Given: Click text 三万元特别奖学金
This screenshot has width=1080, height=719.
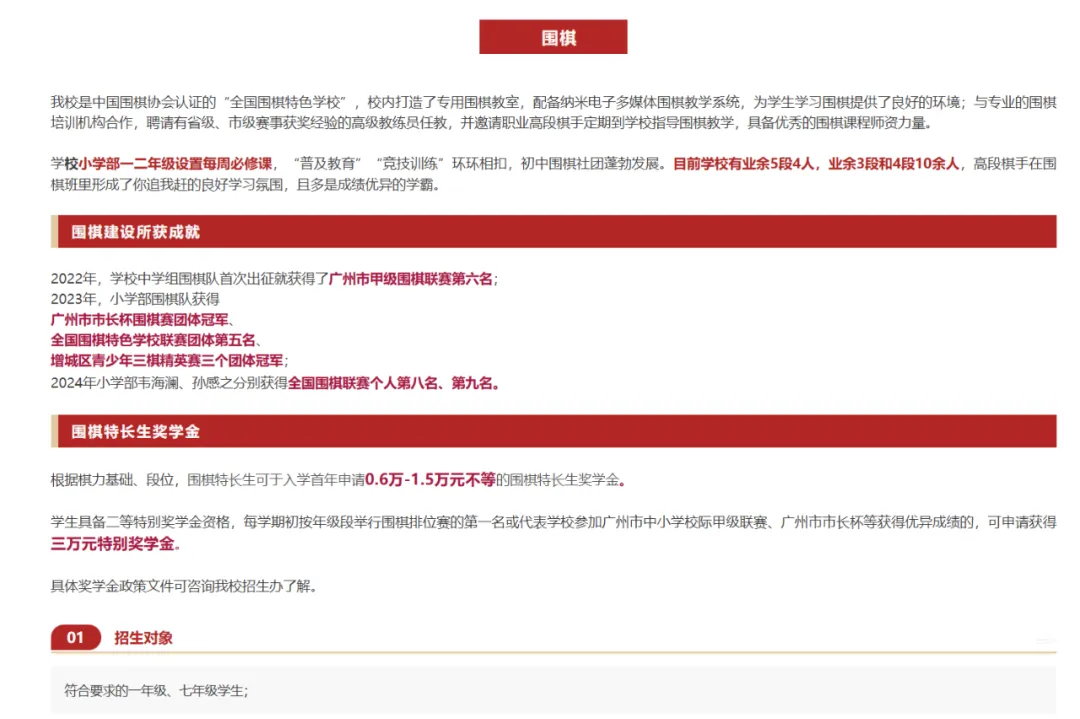Looking at the screenshot, I should tap(112, 544).
